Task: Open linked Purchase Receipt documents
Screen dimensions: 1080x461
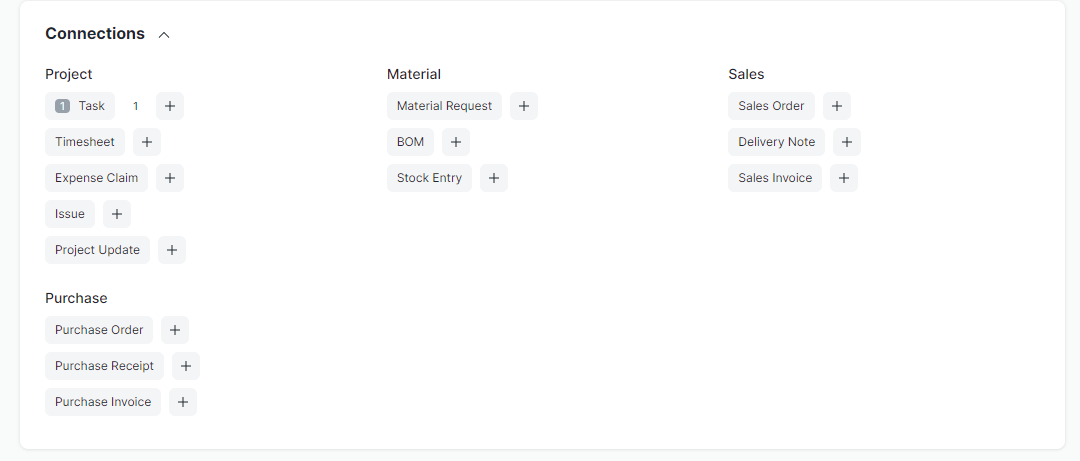Action: (105, 366)
